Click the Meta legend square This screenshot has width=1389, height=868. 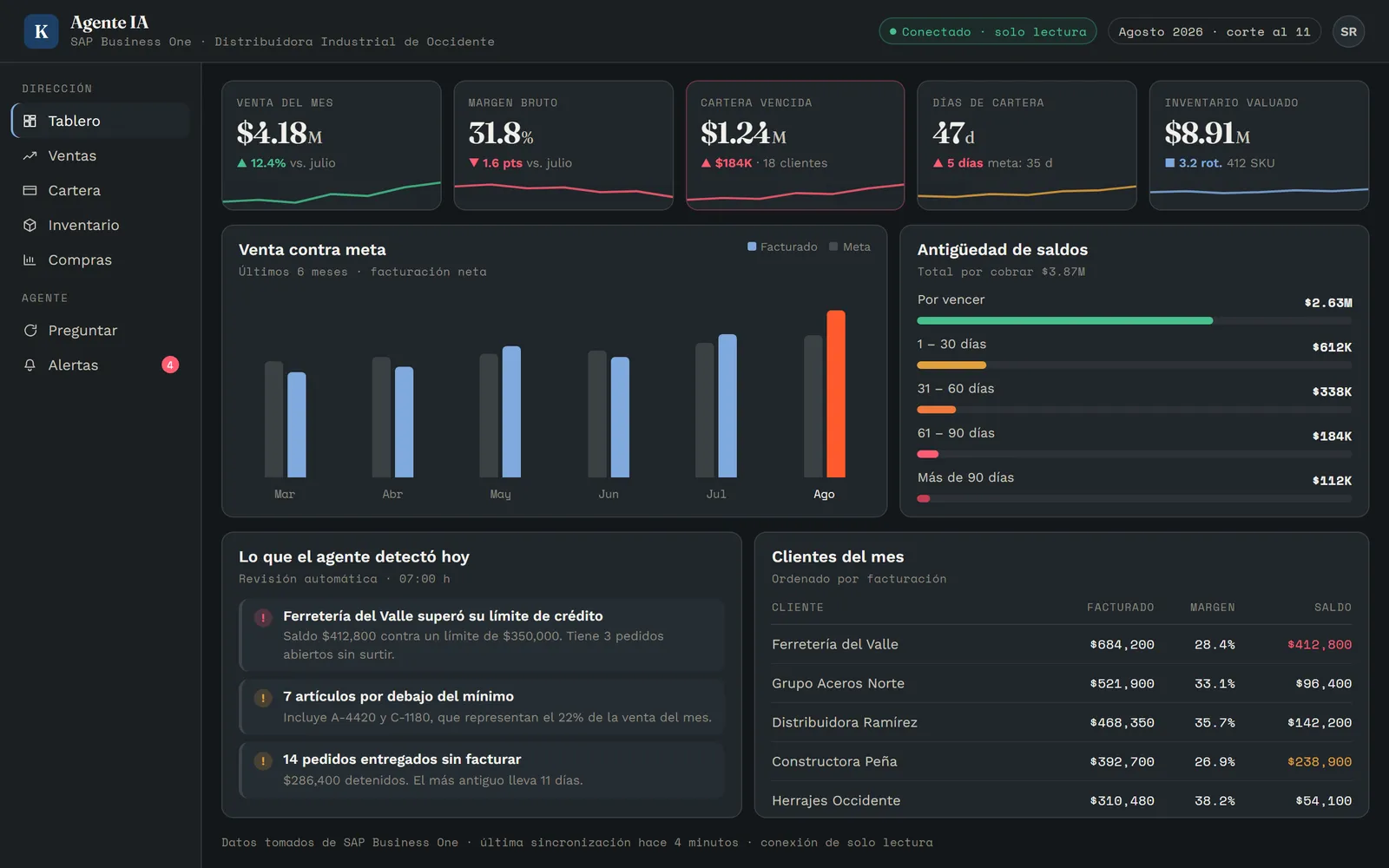pos(833,247)
